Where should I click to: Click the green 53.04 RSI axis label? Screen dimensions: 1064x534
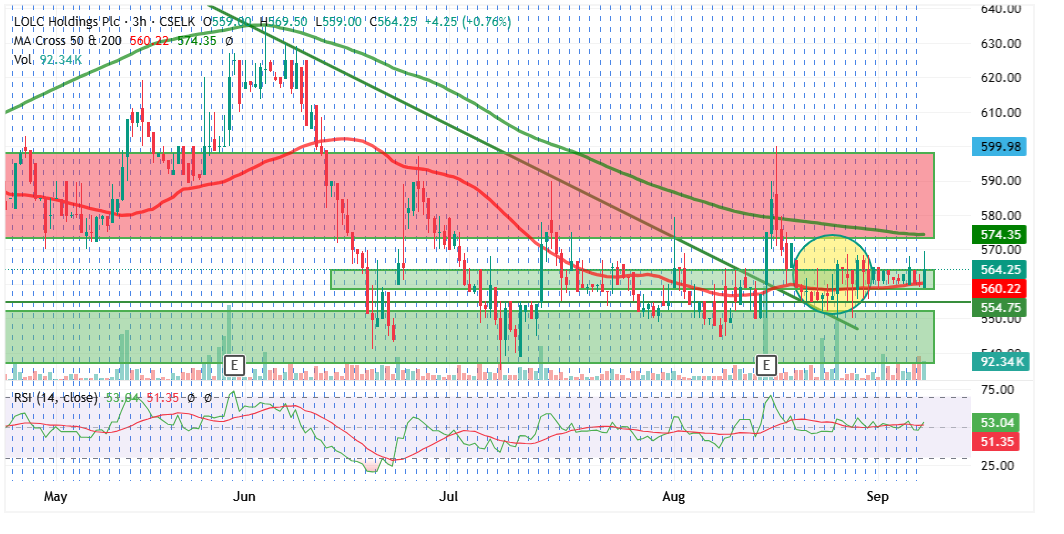tap(996, 423)
